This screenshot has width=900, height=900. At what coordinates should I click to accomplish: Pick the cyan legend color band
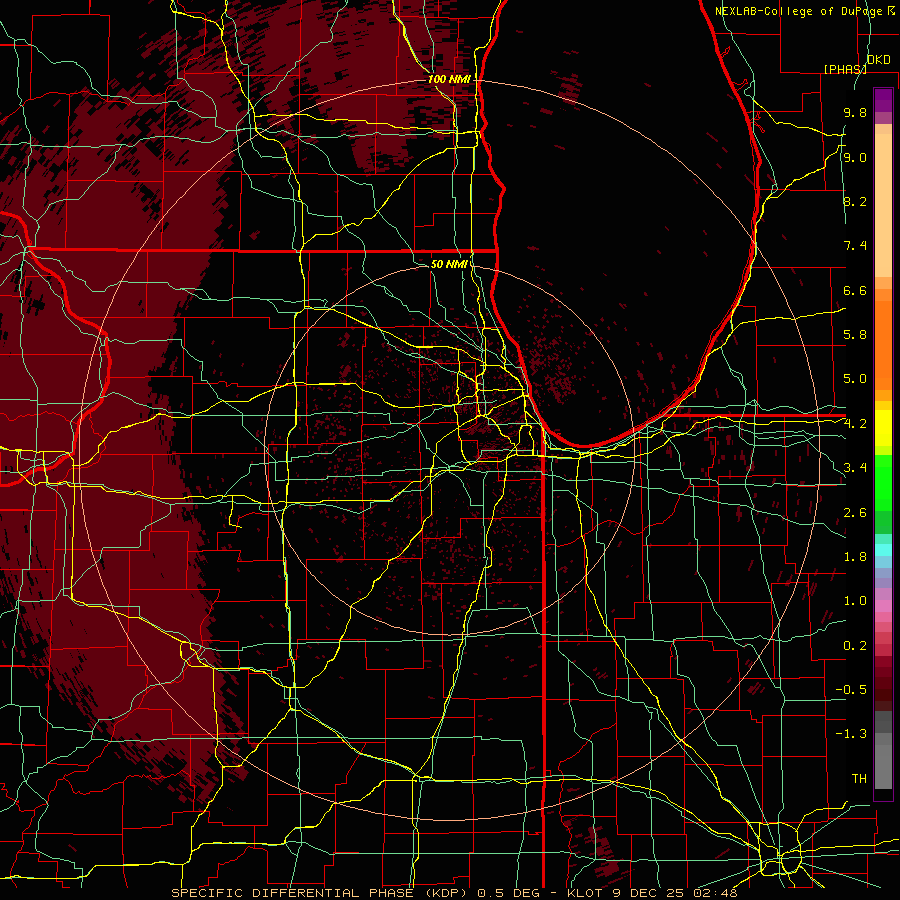point(883,550)
